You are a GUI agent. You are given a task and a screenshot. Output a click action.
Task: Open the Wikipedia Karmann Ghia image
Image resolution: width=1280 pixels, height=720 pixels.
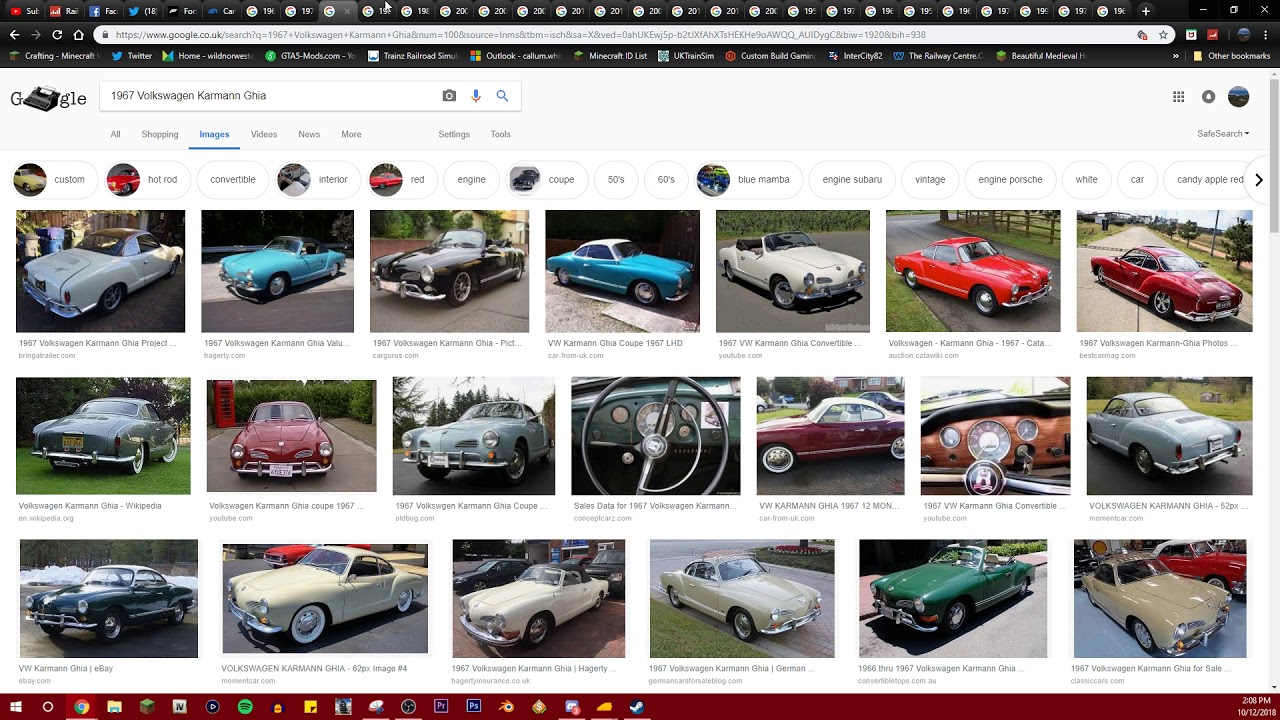click(103, 436)
